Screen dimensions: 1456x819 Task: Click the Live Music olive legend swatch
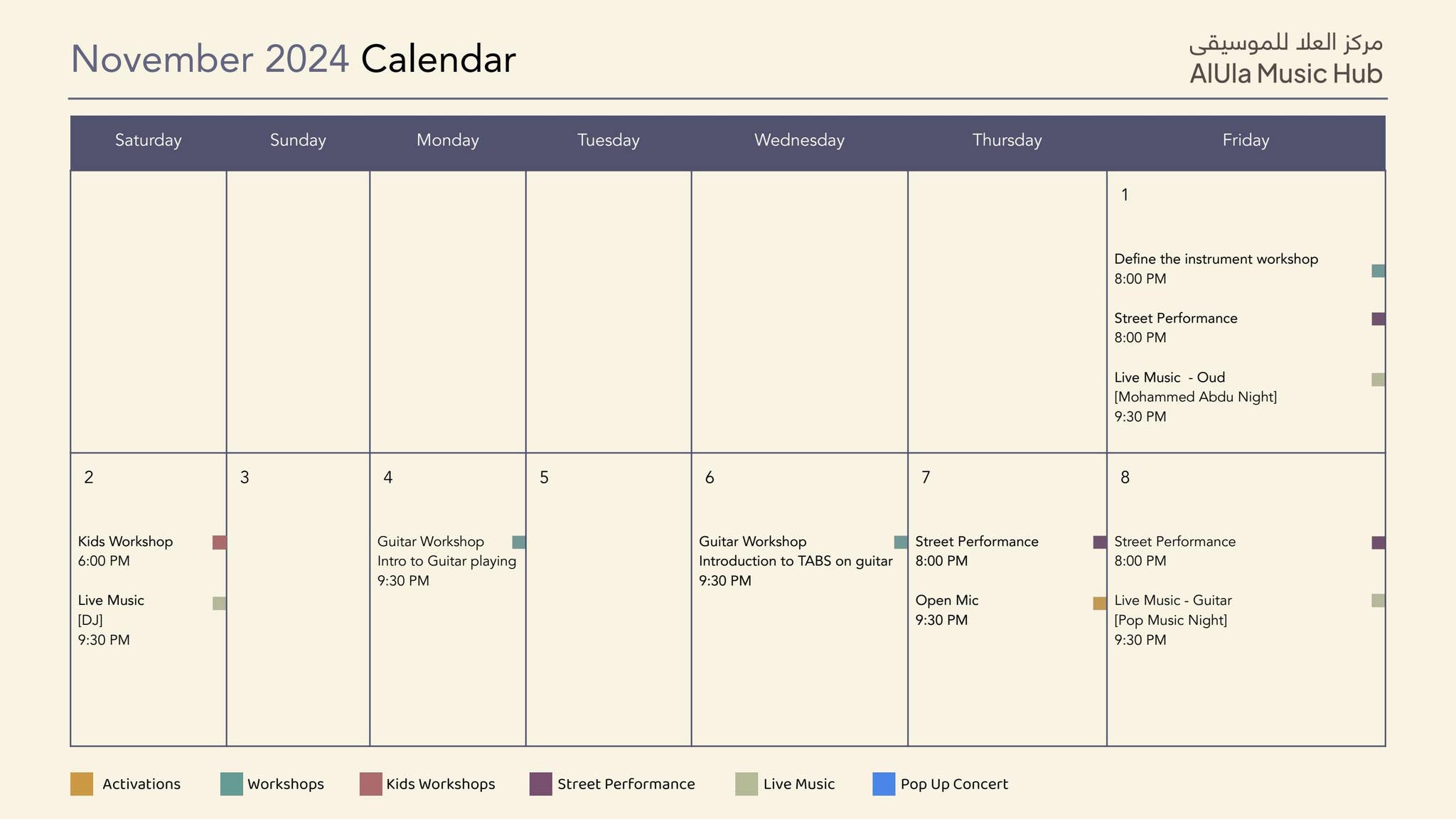[746, 783]
